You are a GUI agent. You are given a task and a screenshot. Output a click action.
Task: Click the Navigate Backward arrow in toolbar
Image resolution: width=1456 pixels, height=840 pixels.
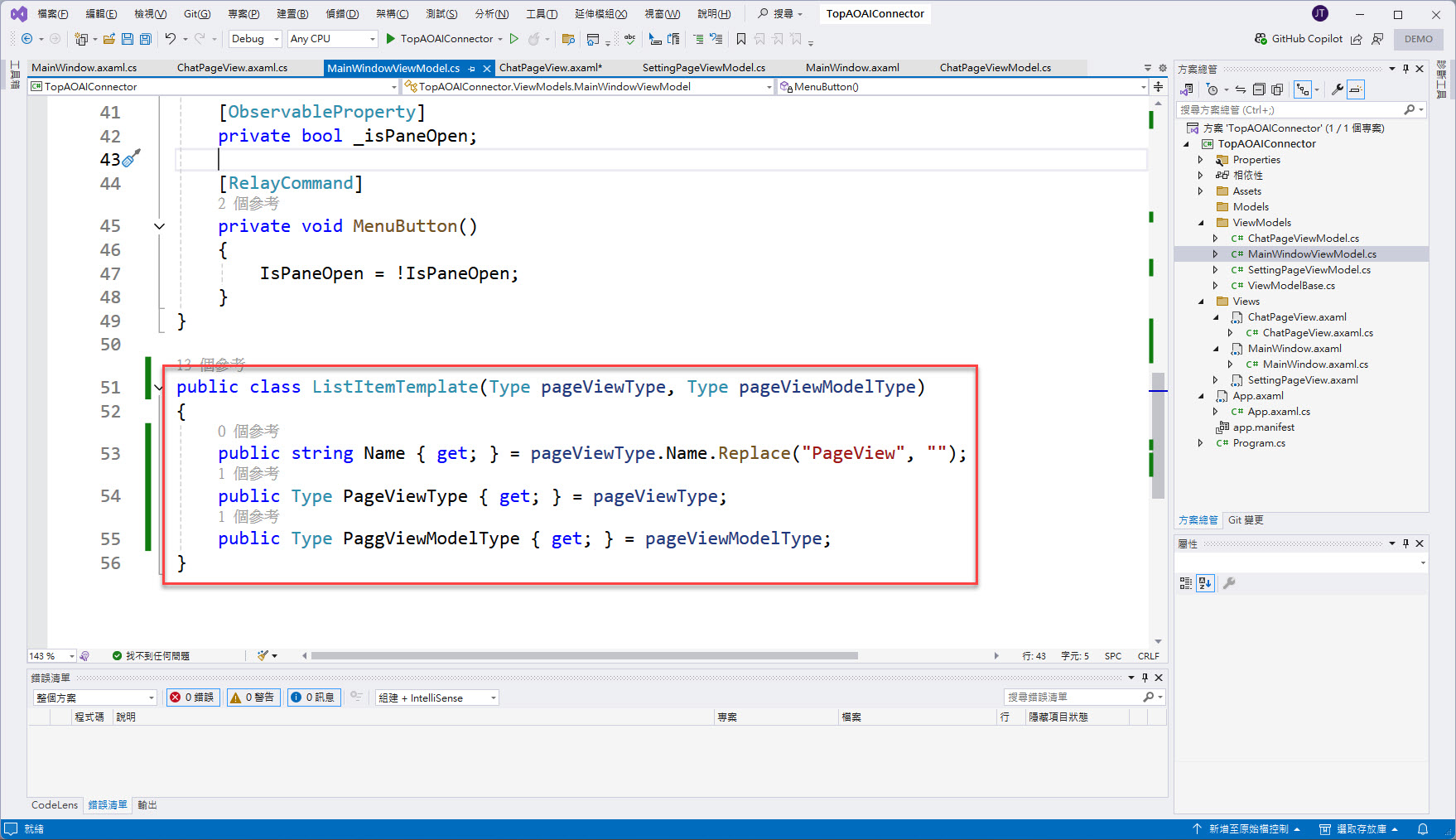27,39
